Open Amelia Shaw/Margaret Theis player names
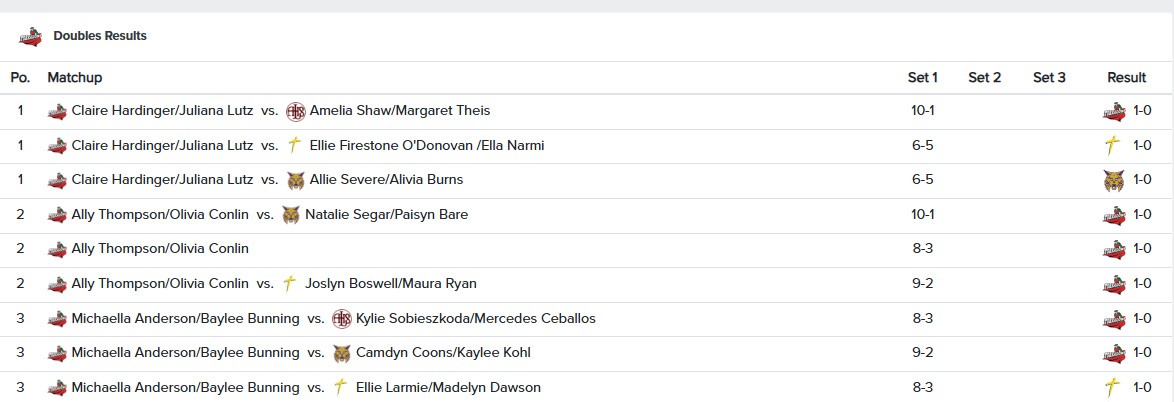This screenshot has height=402, width=1174. 400,111
